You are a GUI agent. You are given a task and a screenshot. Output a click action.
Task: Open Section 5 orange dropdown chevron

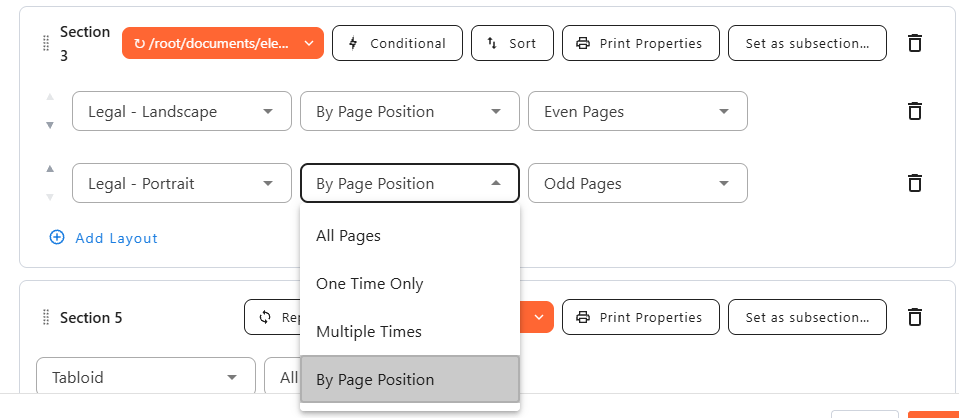click(x=539, y=317)
